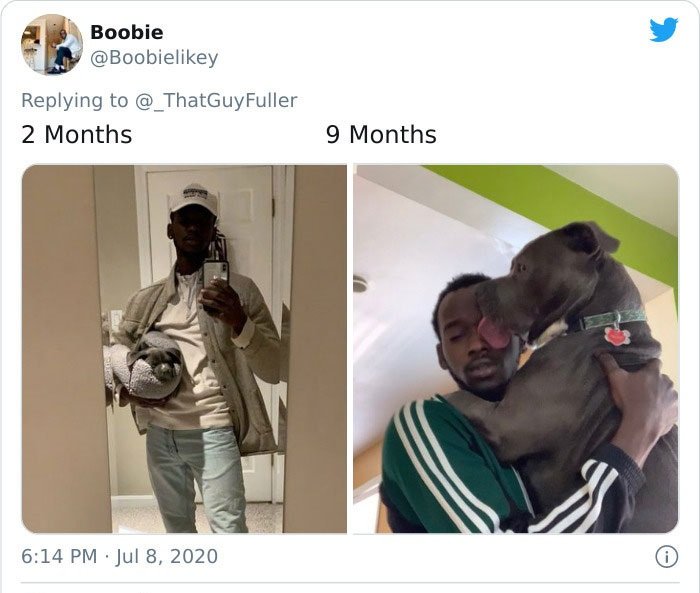700x593 pixels.
Task: Click the 9 Months caption text
Action: (381, 134)
